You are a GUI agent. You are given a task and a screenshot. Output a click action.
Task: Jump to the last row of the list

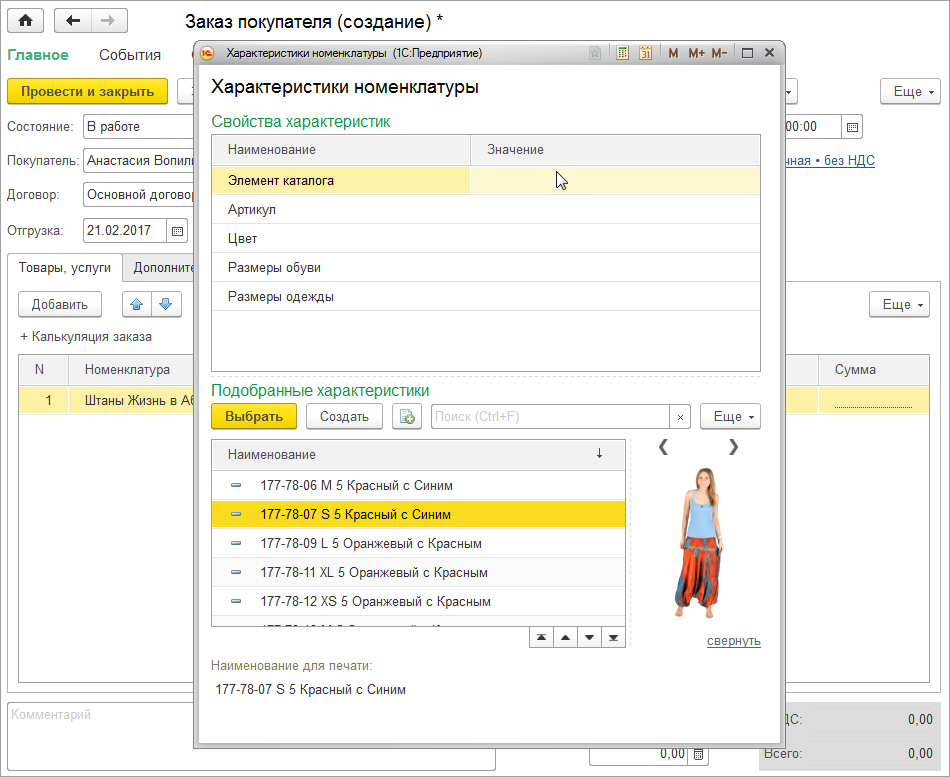pos(613,638)
